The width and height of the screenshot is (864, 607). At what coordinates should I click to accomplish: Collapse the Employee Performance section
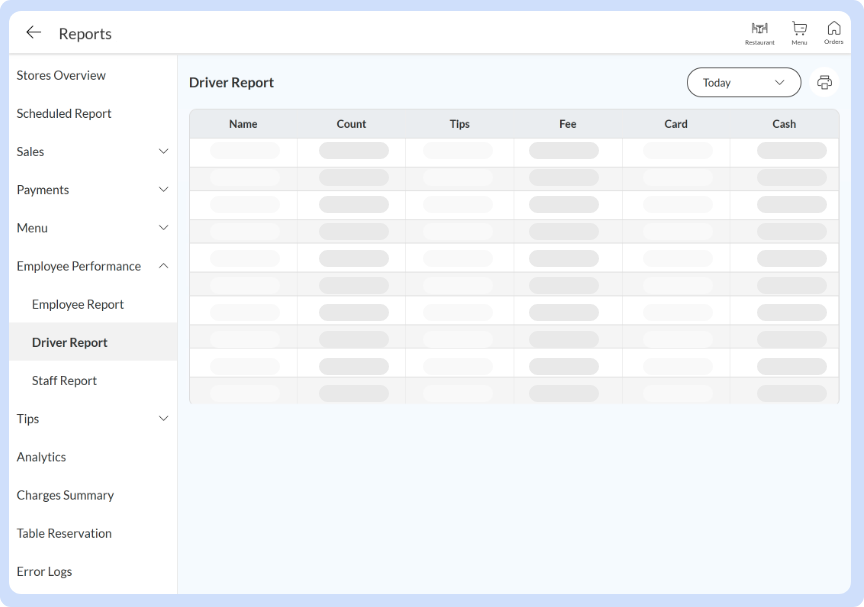pyautogui.click(x=164, y=266)
